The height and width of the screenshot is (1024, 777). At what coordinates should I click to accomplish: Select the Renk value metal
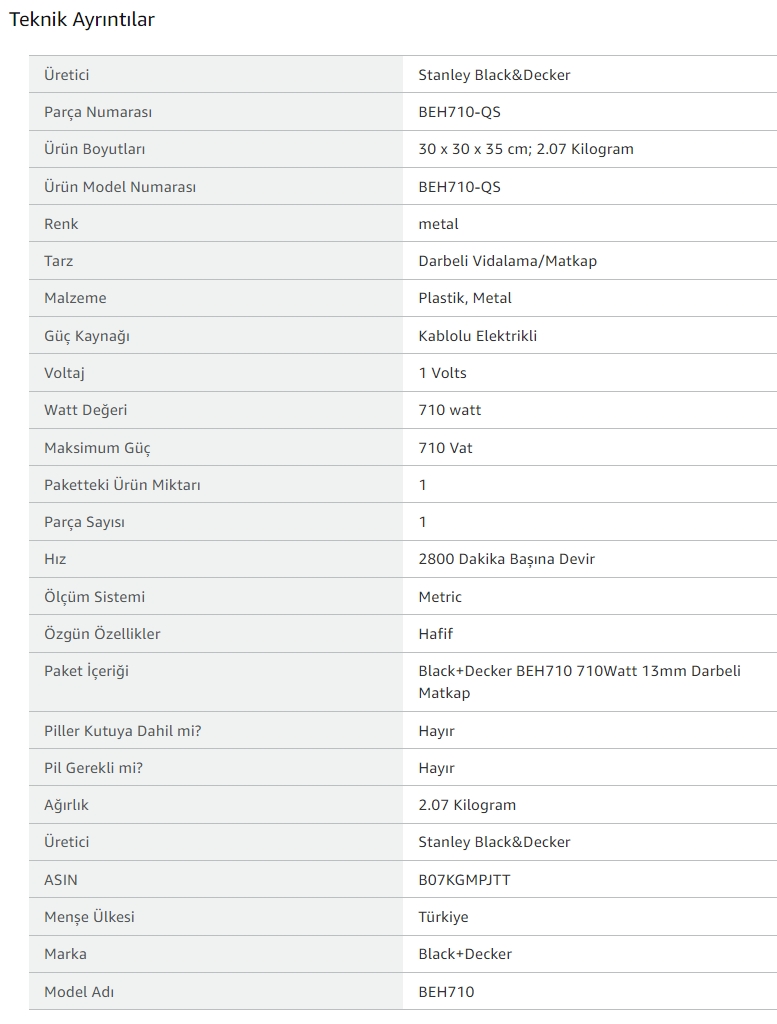(438, 224)
